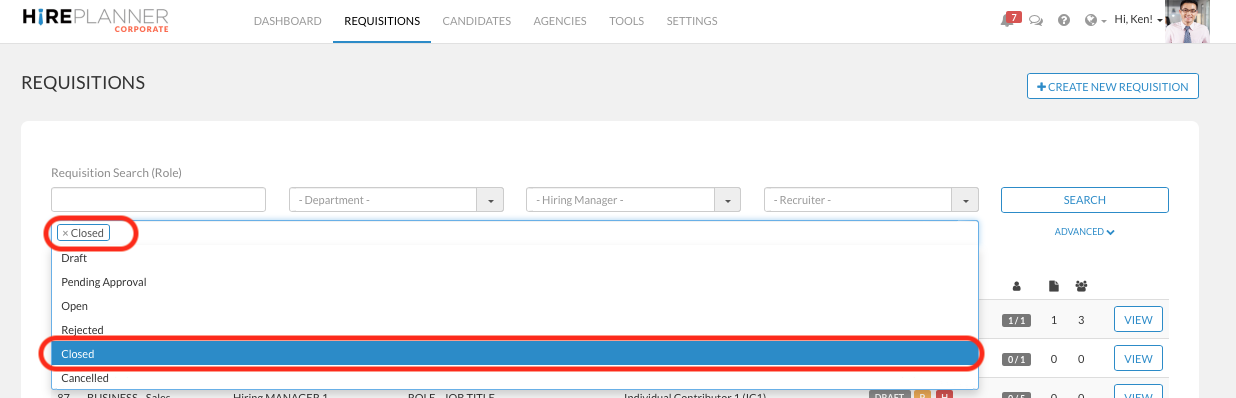The width and height of the screenshot is (1236, 398).
Task: Click the 0/1 headcount badge
Action: coord(1017,359)
